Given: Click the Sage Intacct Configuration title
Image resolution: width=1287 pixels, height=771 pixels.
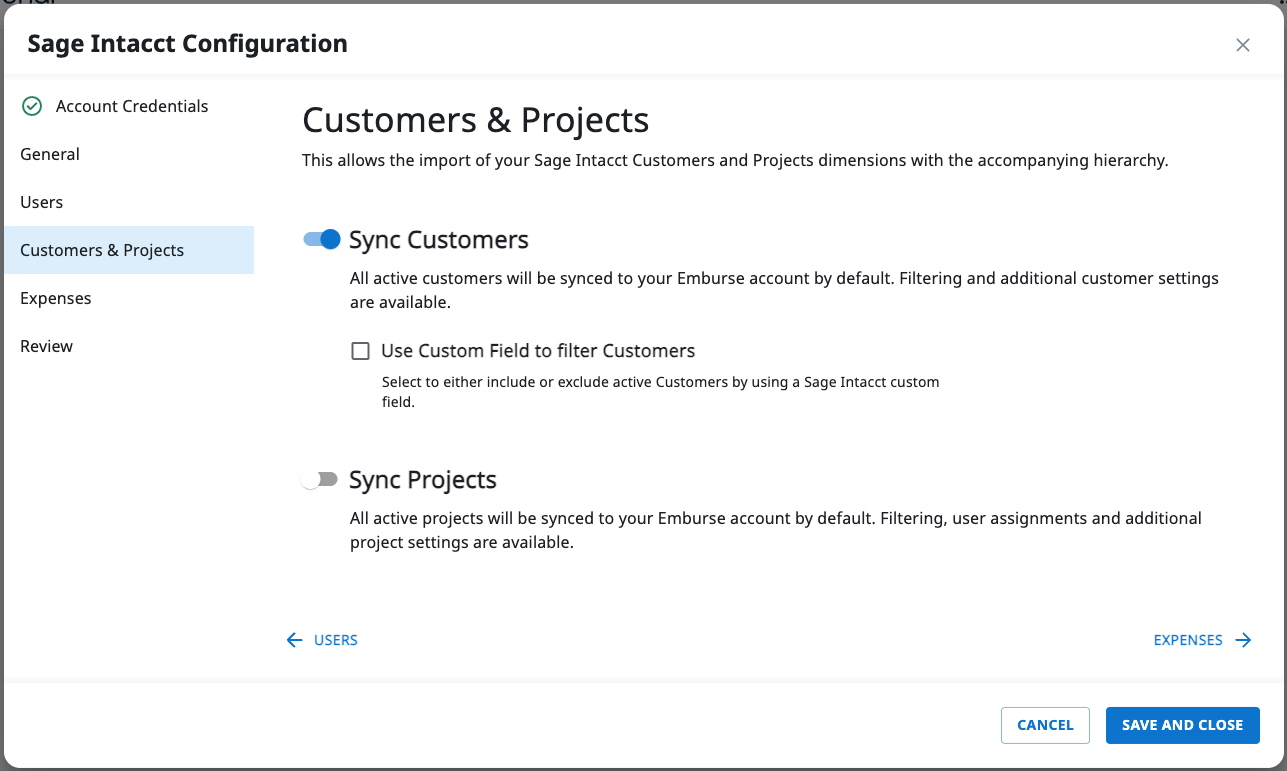Looking at the screenshot, I should [x=188, y=44].
